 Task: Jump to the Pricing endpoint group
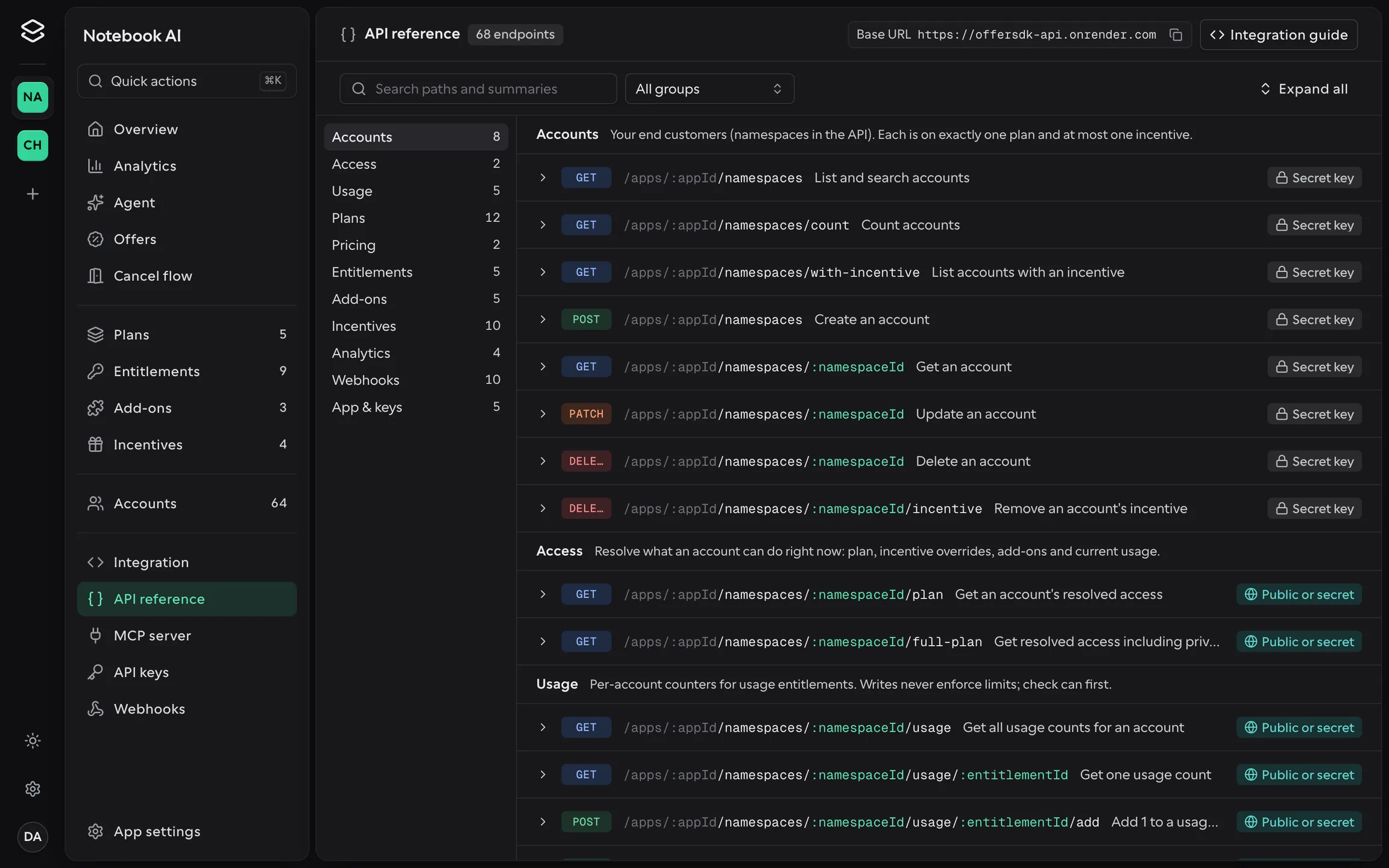pos(416,245)
